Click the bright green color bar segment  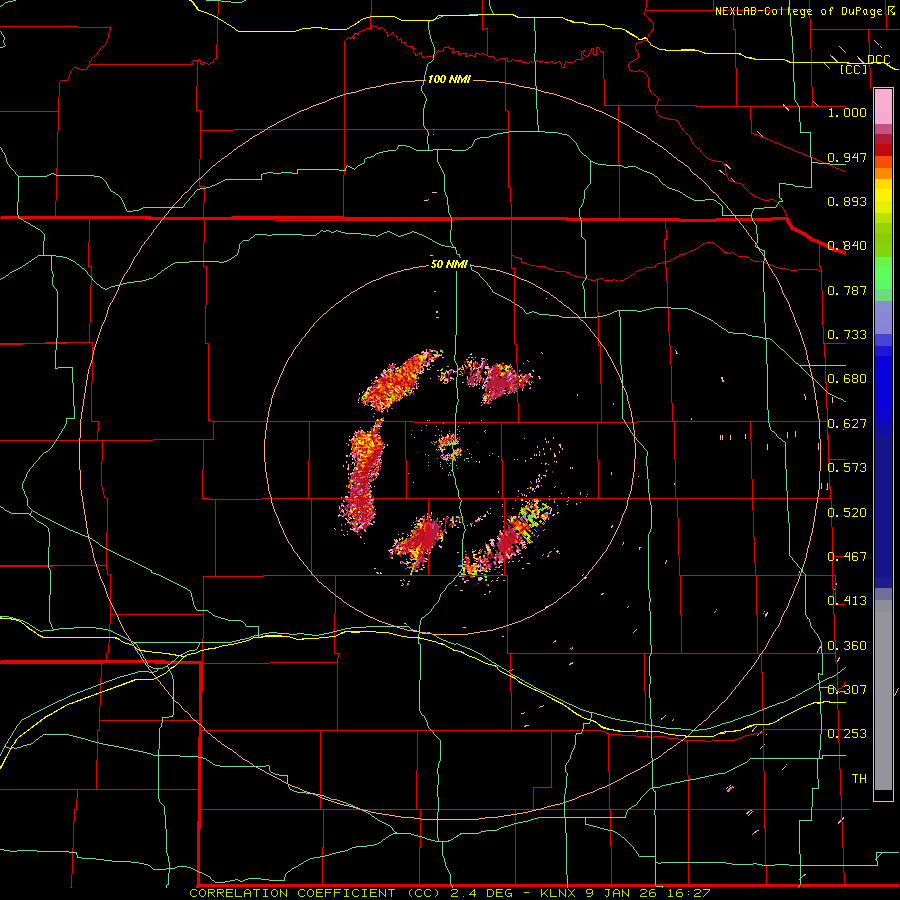coord(883,273)
